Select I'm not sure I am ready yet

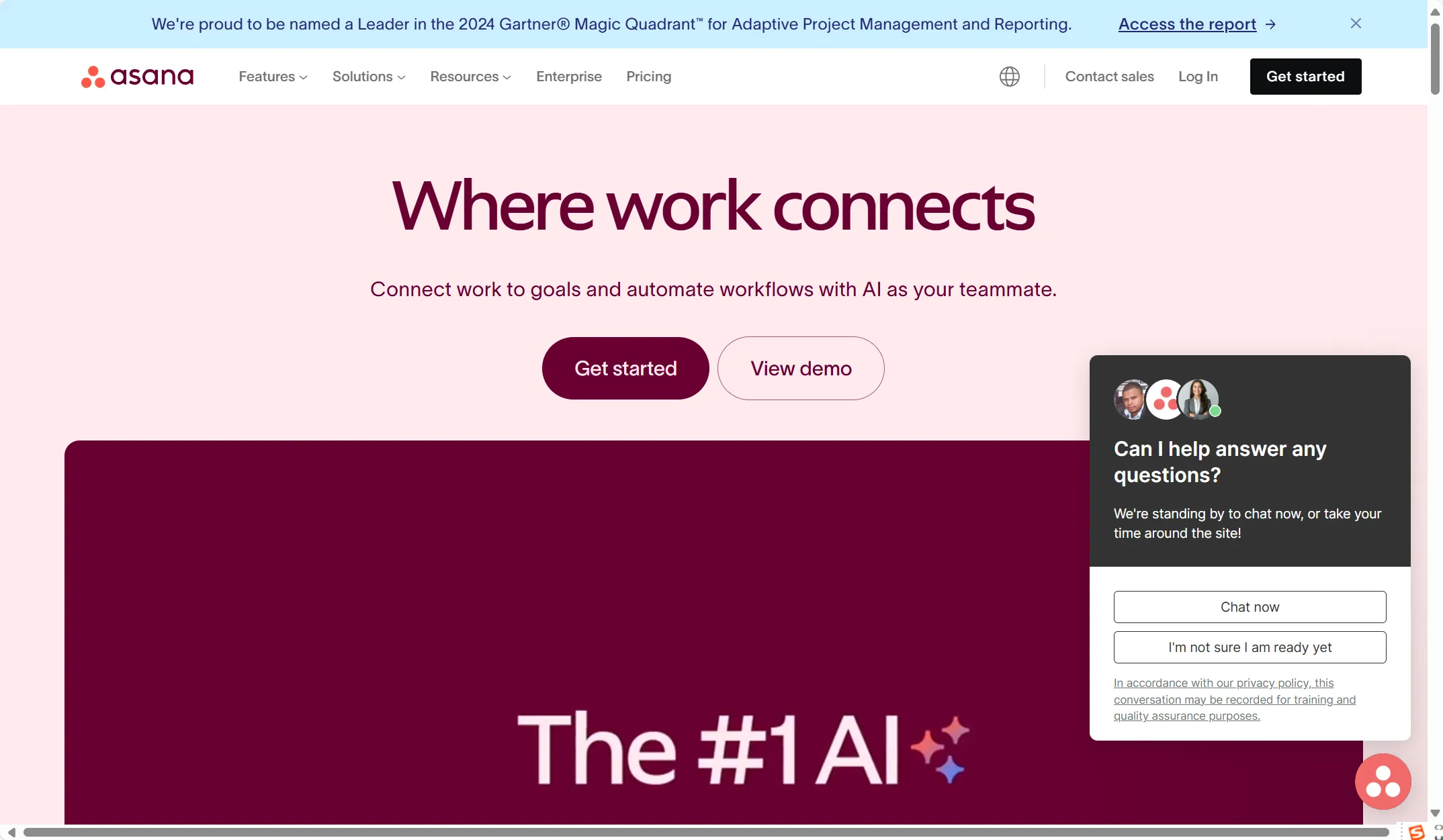[1249, 647]
